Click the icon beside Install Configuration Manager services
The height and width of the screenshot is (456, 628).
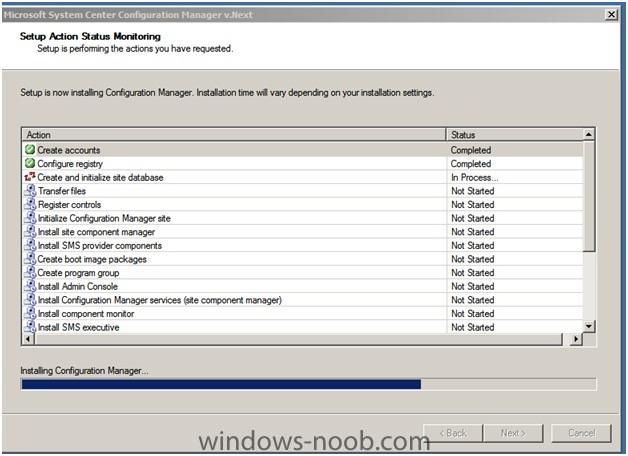(30, 299)
